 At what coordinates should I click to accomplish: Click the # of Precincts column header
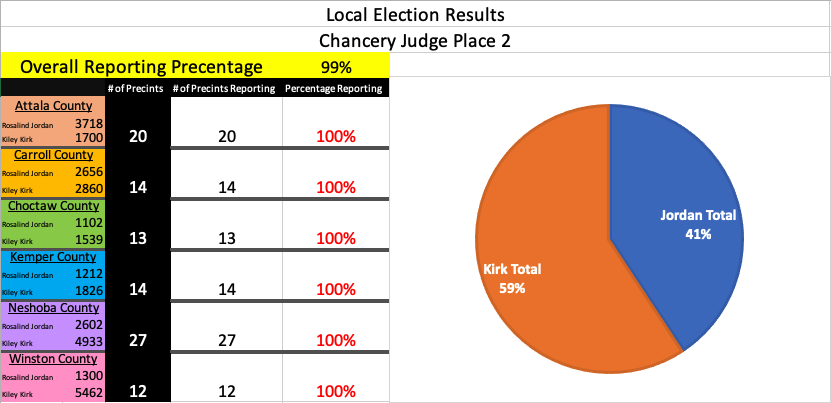tap(135, 89)
